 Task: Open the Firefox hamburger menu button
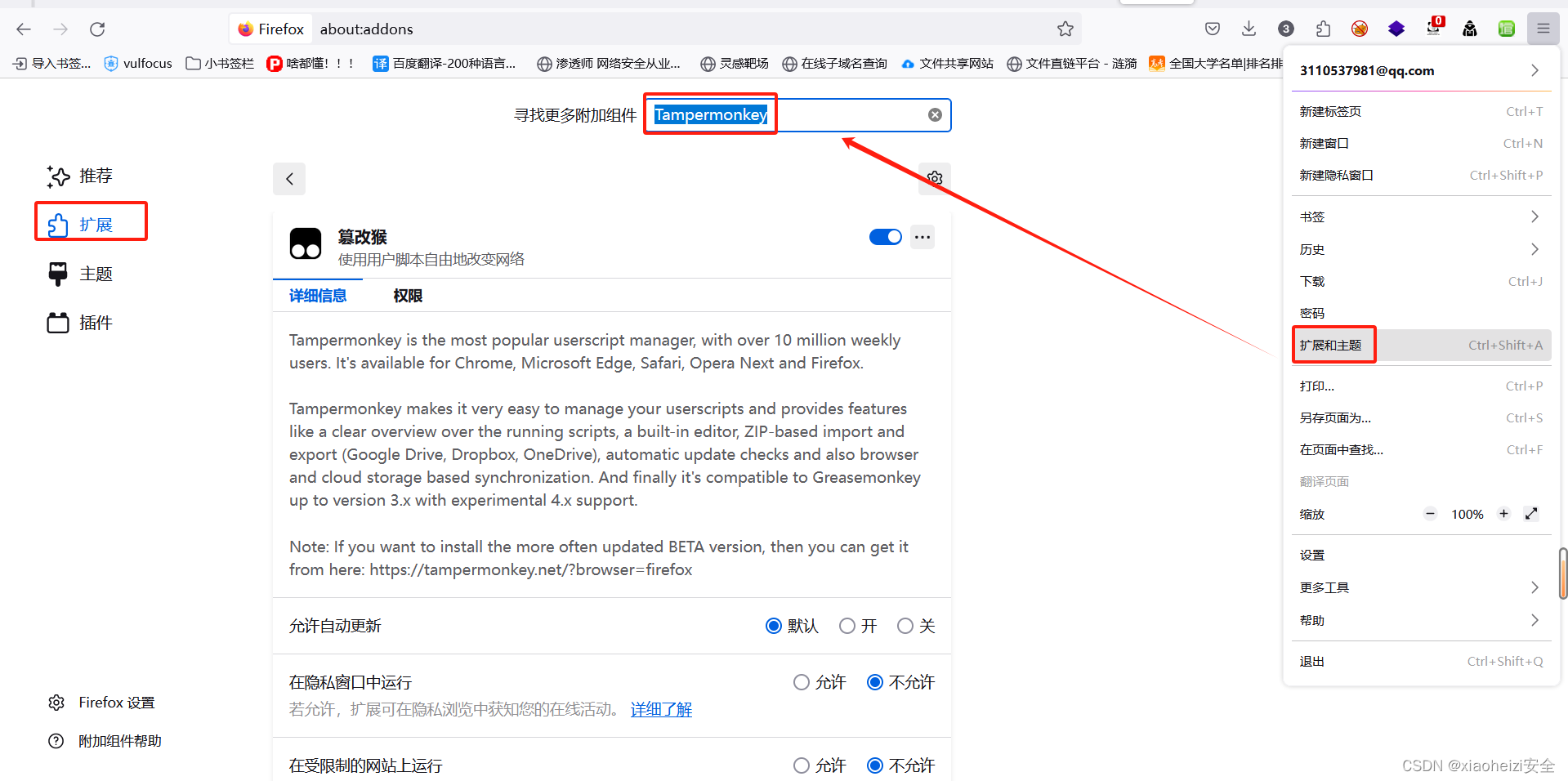[x=1543, y=29]
